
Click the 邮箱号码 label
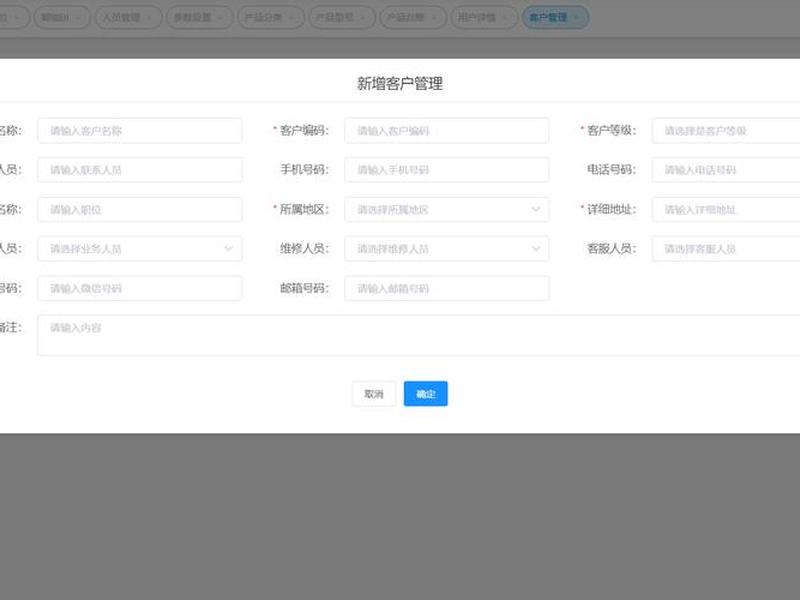coord(305,288)
